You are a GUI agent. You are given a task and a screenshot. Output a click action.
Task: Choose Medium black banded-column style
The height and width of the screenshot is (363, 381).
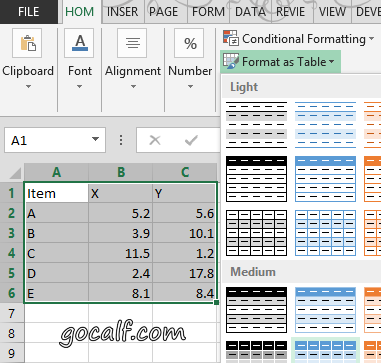[256, 351]
